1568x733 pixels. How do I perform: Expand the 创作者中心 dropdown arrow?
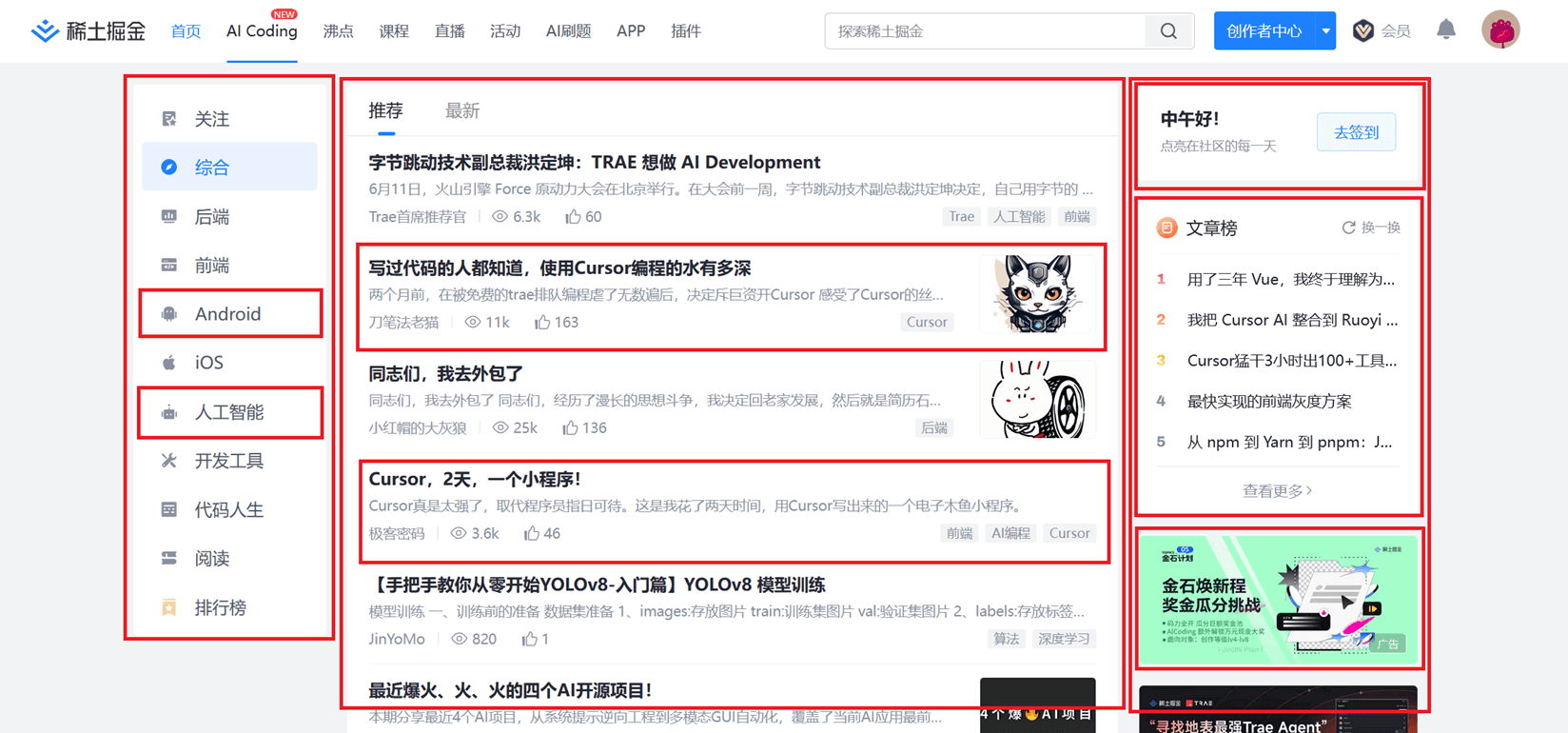(x=1325, y=31)
